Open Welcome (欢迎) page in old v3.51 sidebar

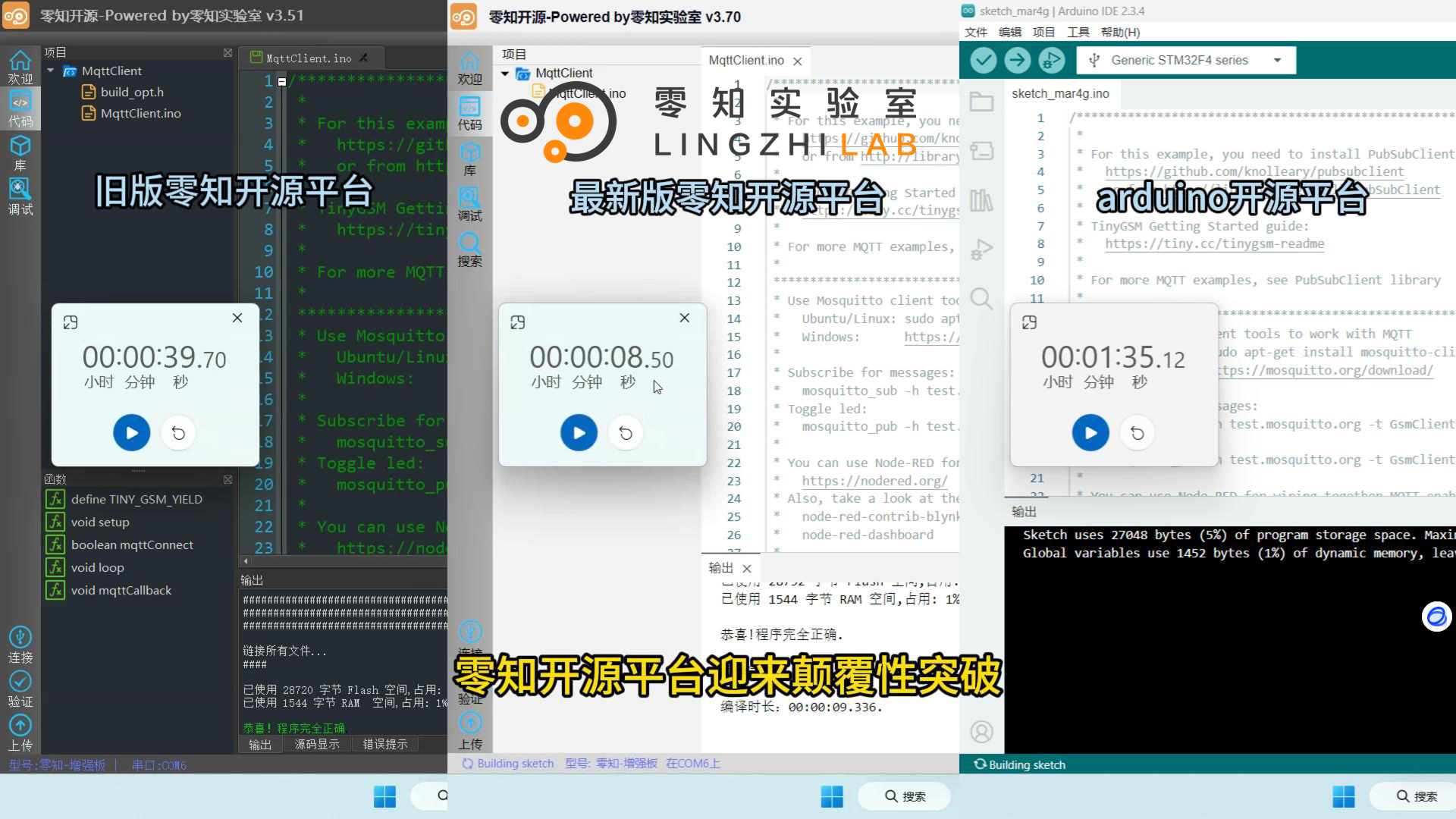click(20, 67)
